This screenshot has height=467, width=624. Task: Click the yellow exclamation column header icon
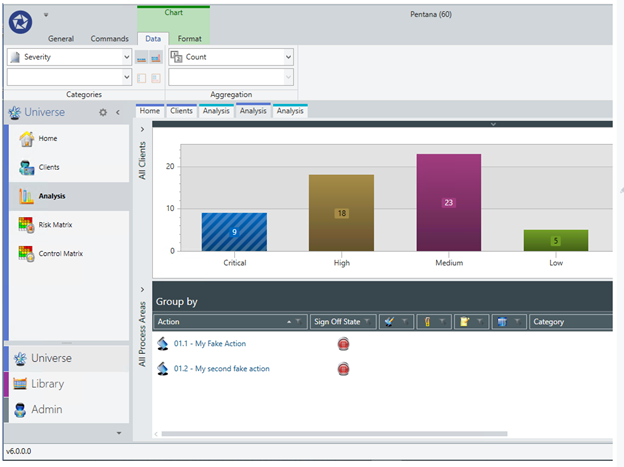427,322
